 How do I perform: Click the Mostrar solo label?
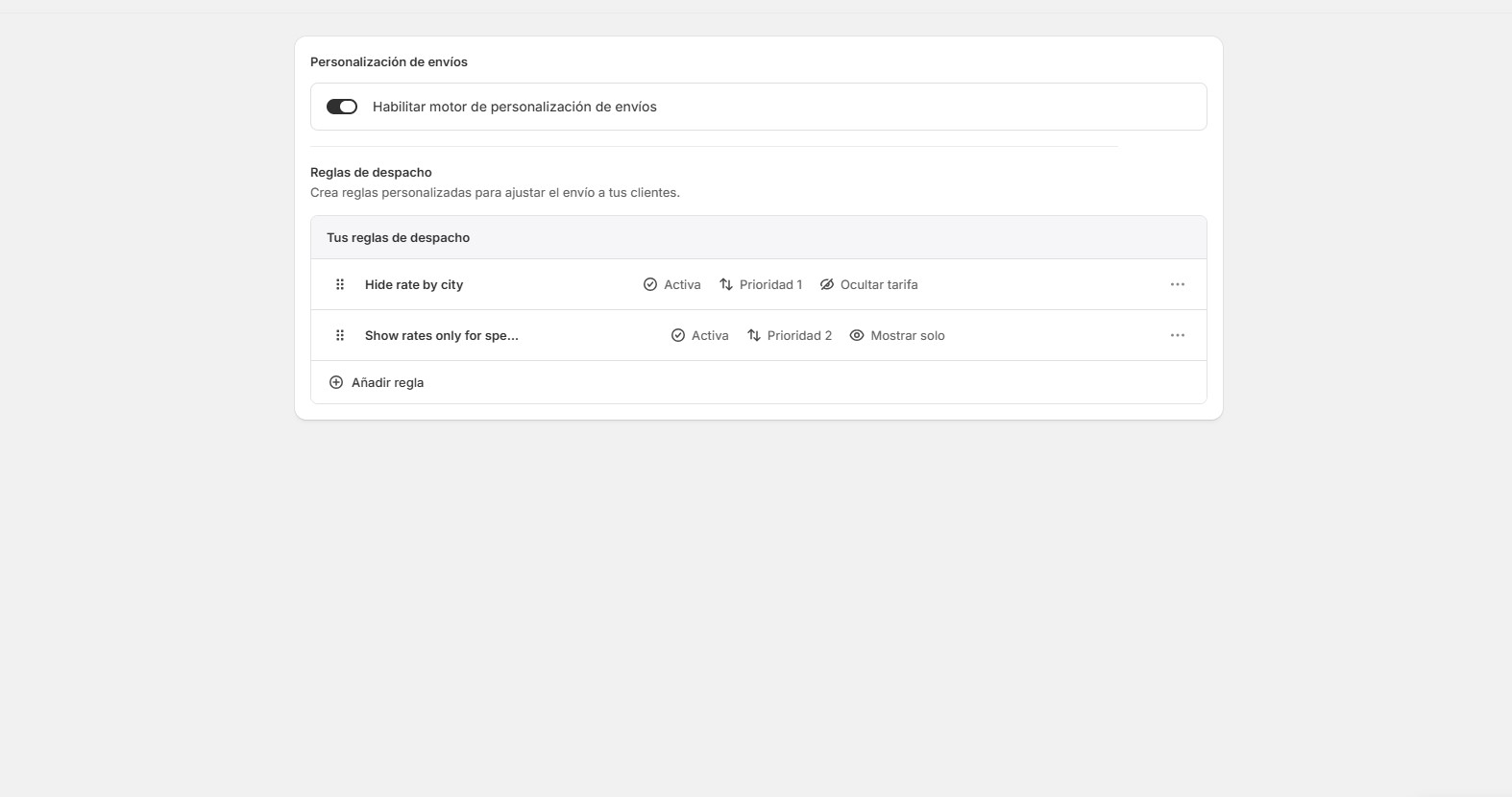point(908,335)
